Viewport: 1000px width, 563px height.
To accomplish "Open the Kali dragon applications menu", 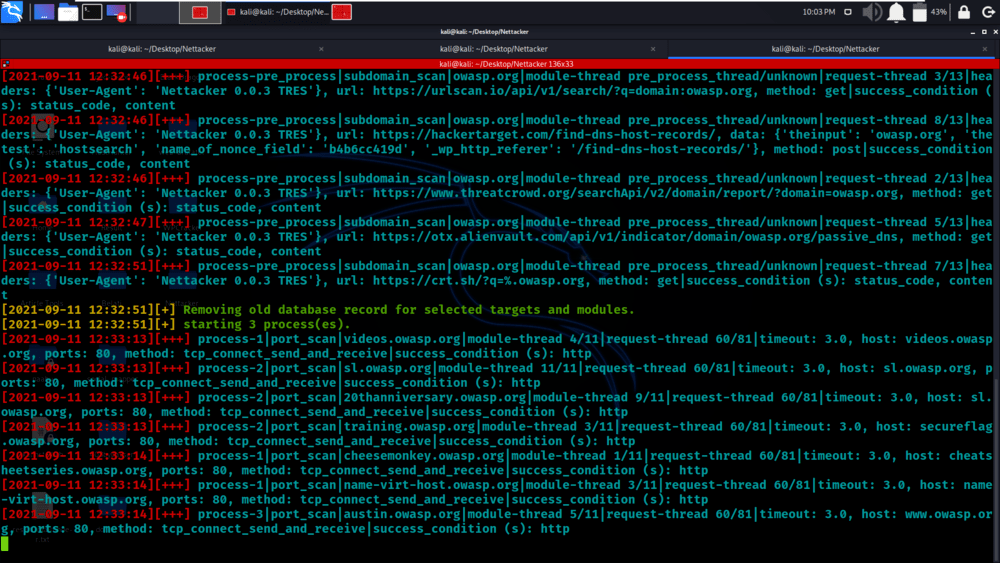I will coord(11,11).
